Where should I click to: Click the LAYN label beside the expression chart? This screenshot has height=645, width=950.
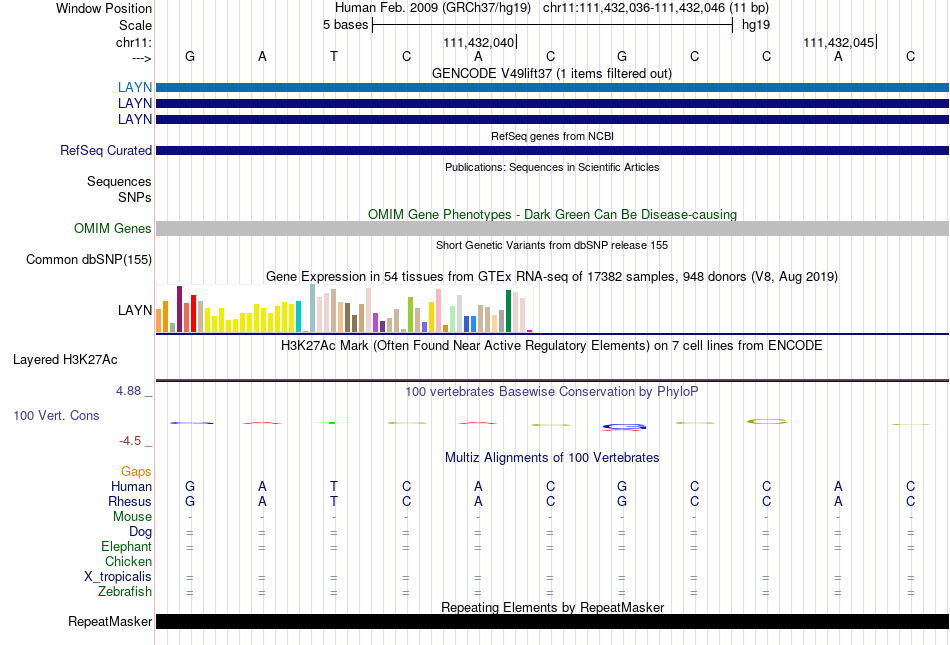coord(135,310)
